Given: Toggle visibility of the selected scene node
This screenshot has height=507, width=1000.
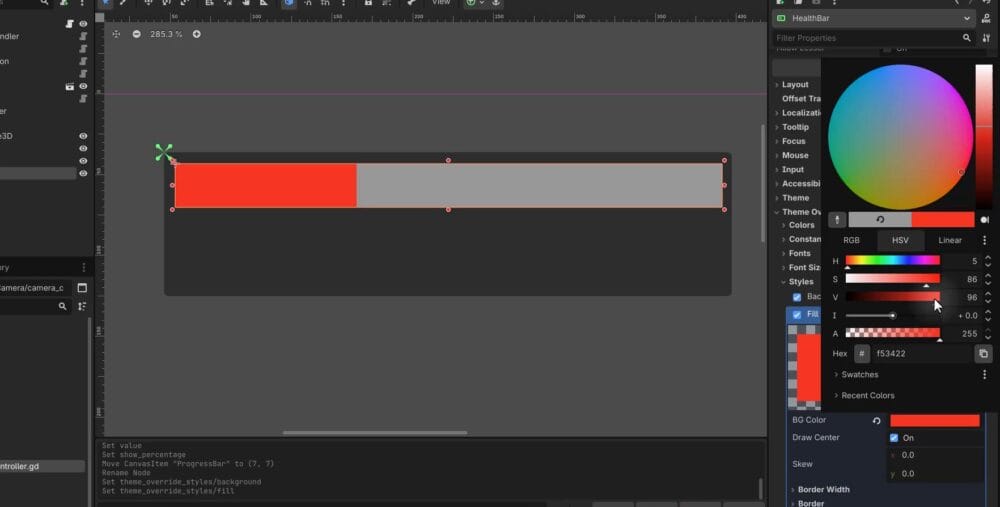Looking at the screenshot, I should coord(83,173).
